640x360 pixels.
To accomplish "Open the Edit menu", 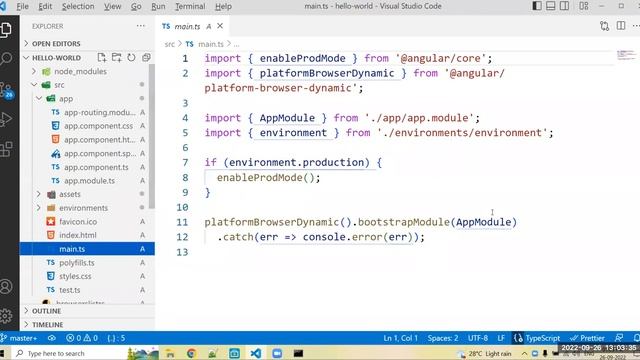I will tap(45, 6).
